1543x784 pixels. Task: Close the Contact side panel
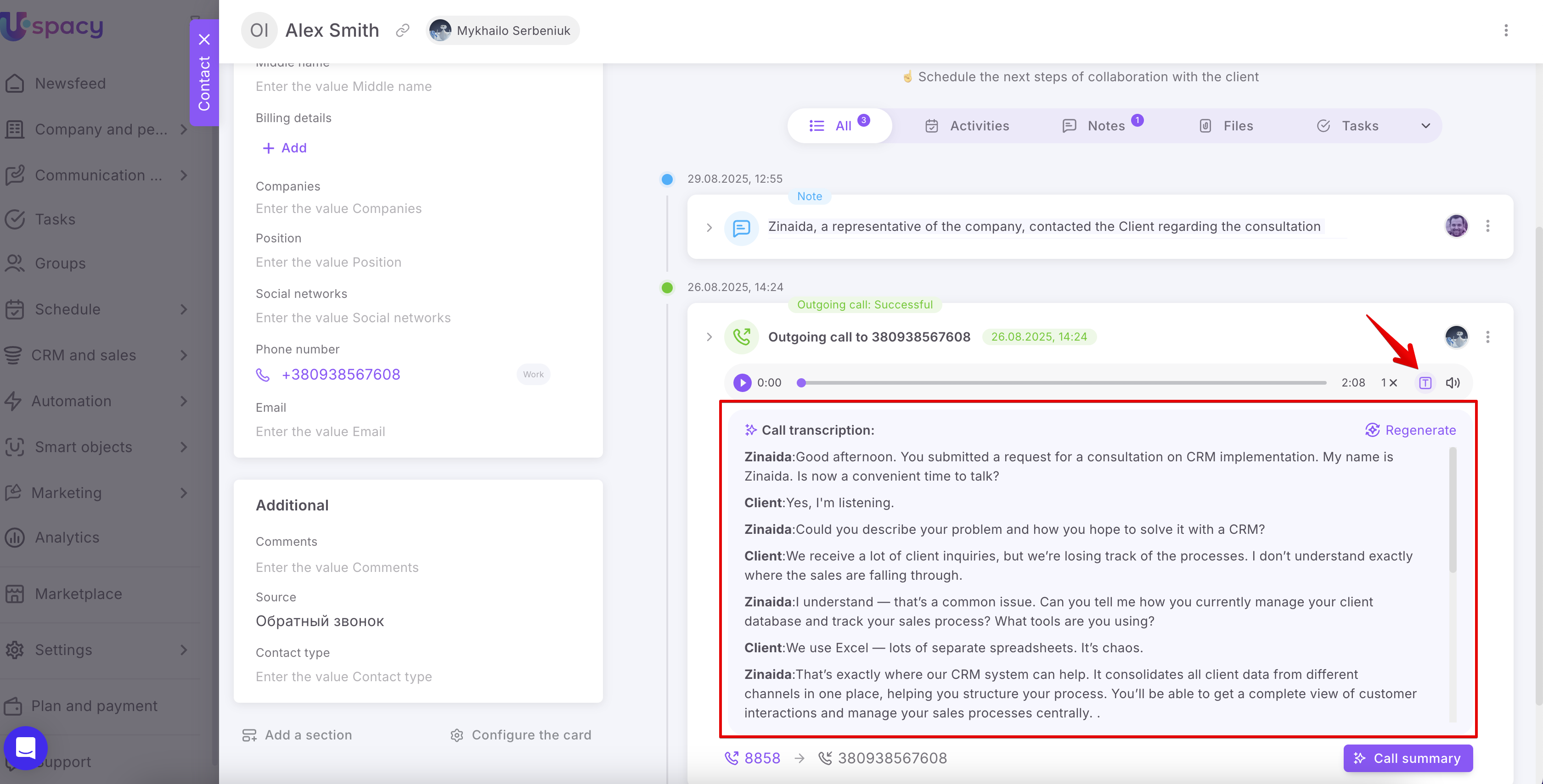click(x=204, y=39)
